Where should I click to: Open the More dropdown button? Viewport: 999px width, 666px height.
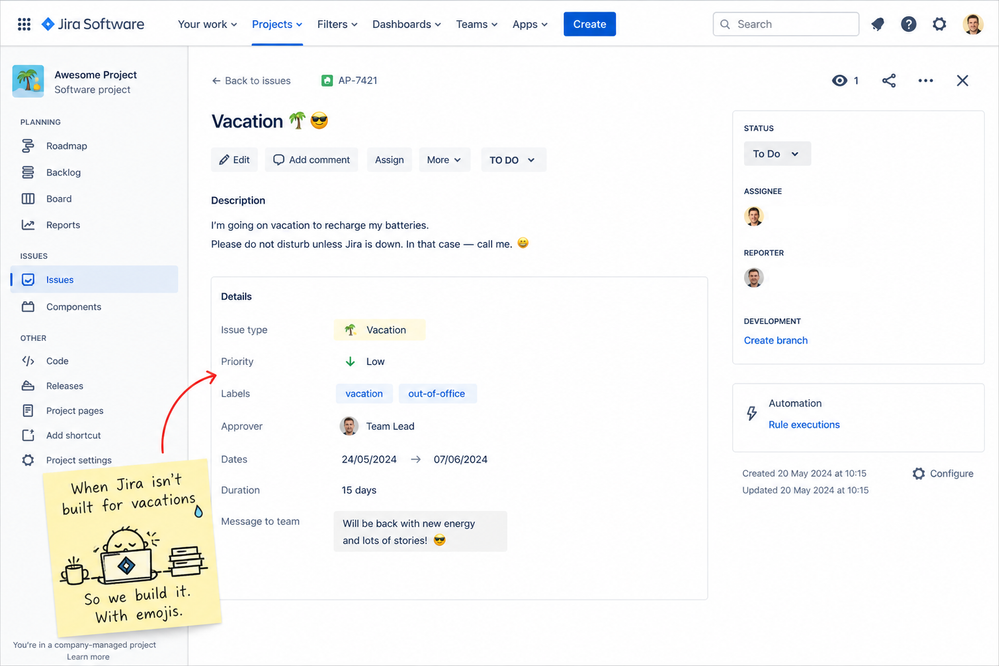[445, 160]
